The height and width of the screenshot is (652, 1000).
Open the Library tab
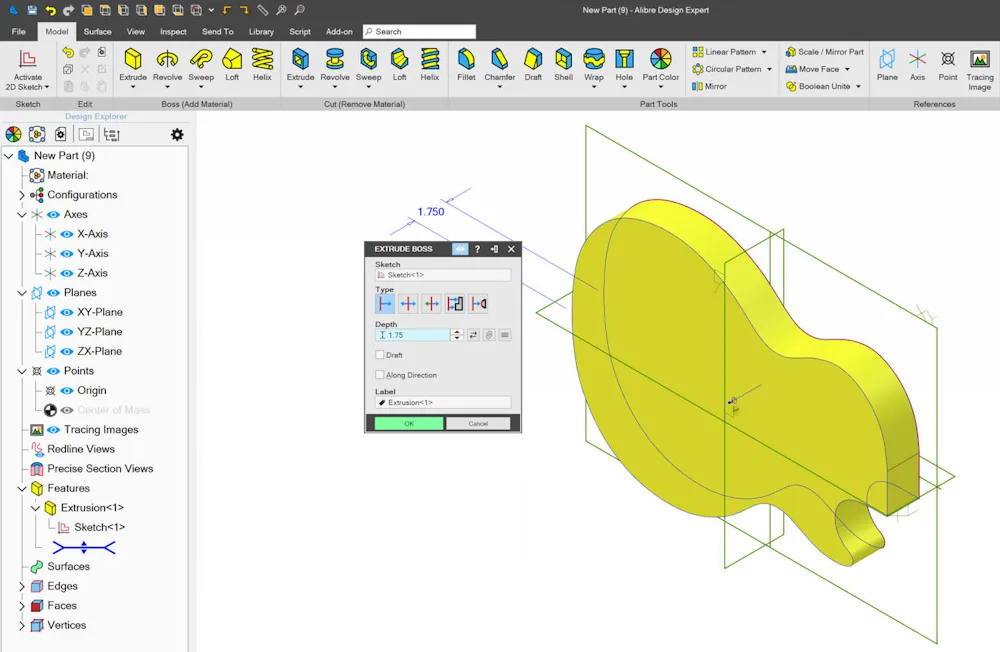[x=261, y=31]
